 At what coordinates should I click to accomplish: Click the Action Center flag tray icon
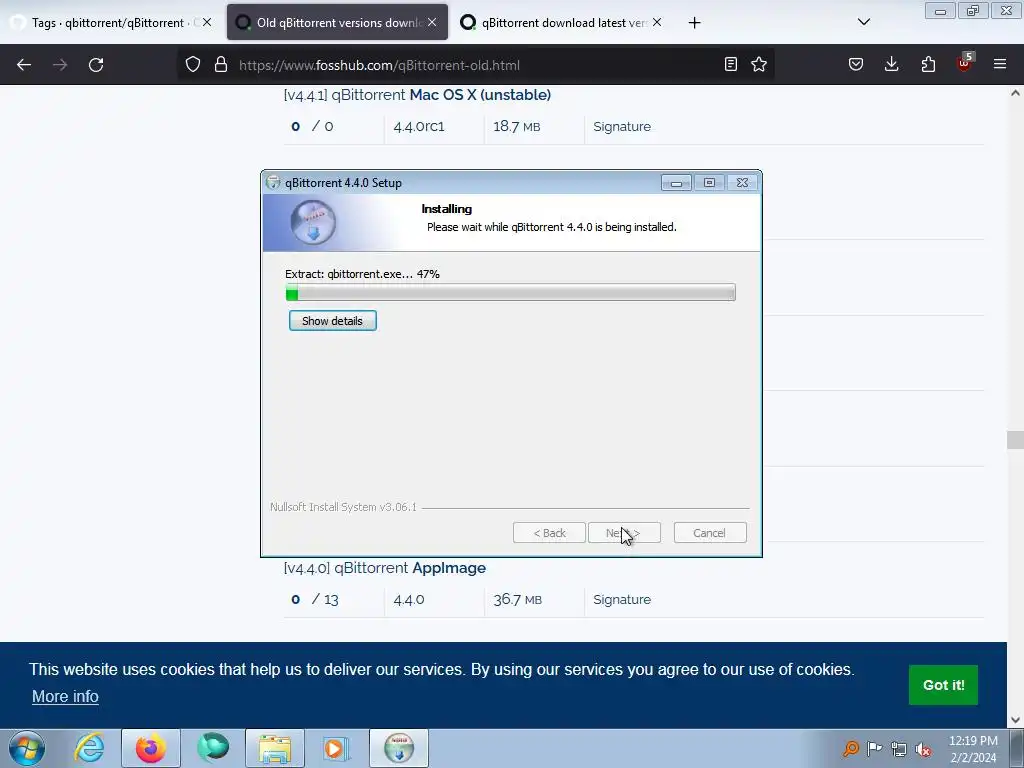pyautogui.click(x=874, y=748)
